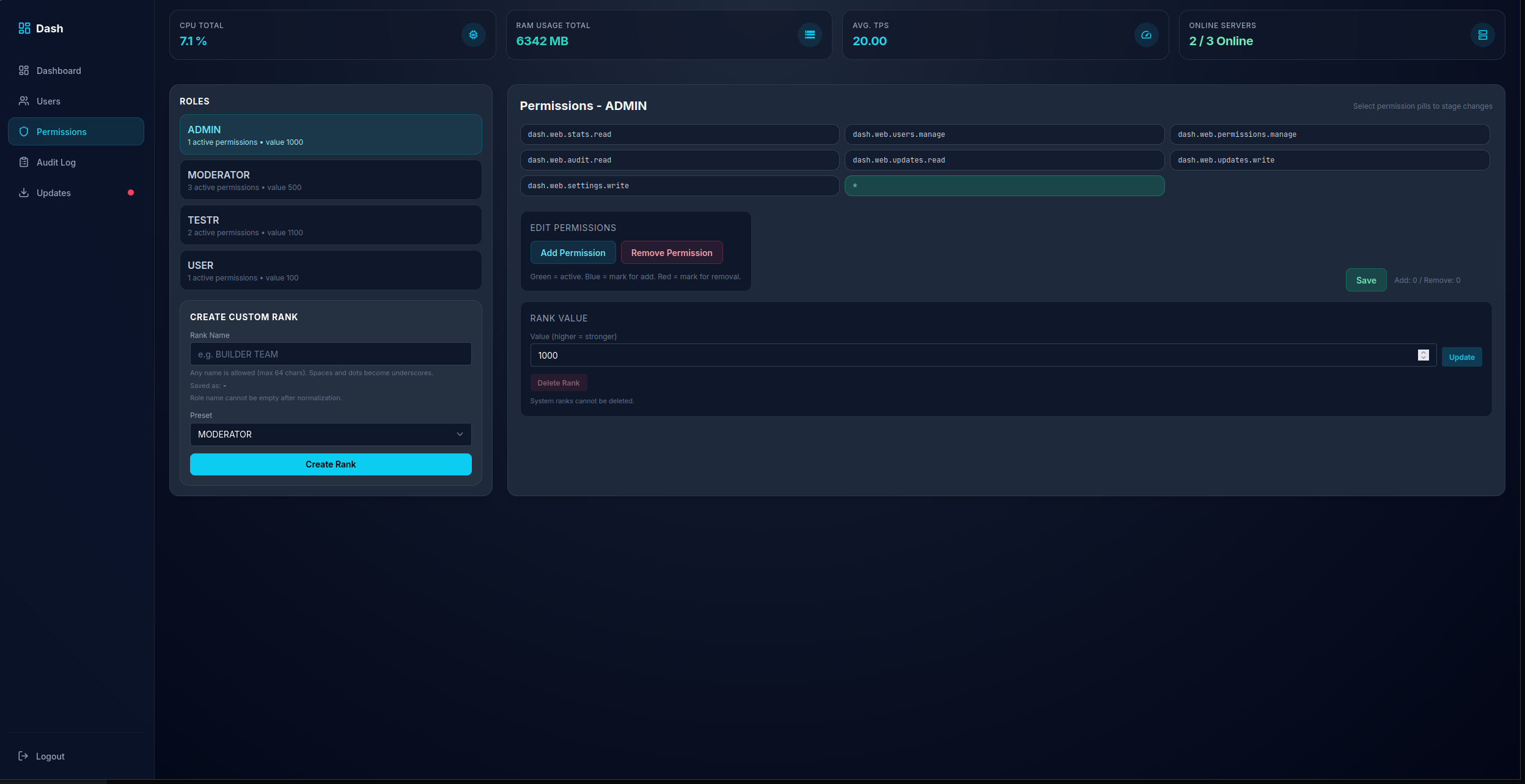This screenshot has width=1525, height=784.
Task: Select the ADMIN role
Action: click(331, 134)
